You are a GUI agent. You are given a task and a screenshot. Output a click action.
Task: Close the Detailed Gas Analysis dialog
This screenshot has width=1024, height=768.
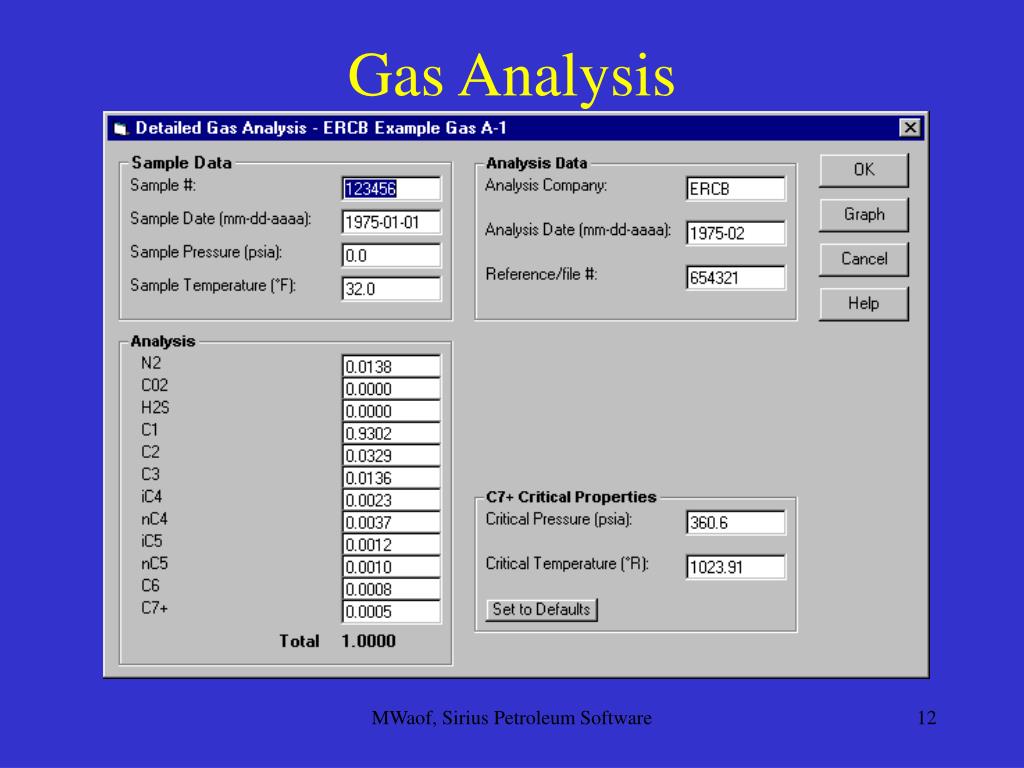click(x=910, y=127)
